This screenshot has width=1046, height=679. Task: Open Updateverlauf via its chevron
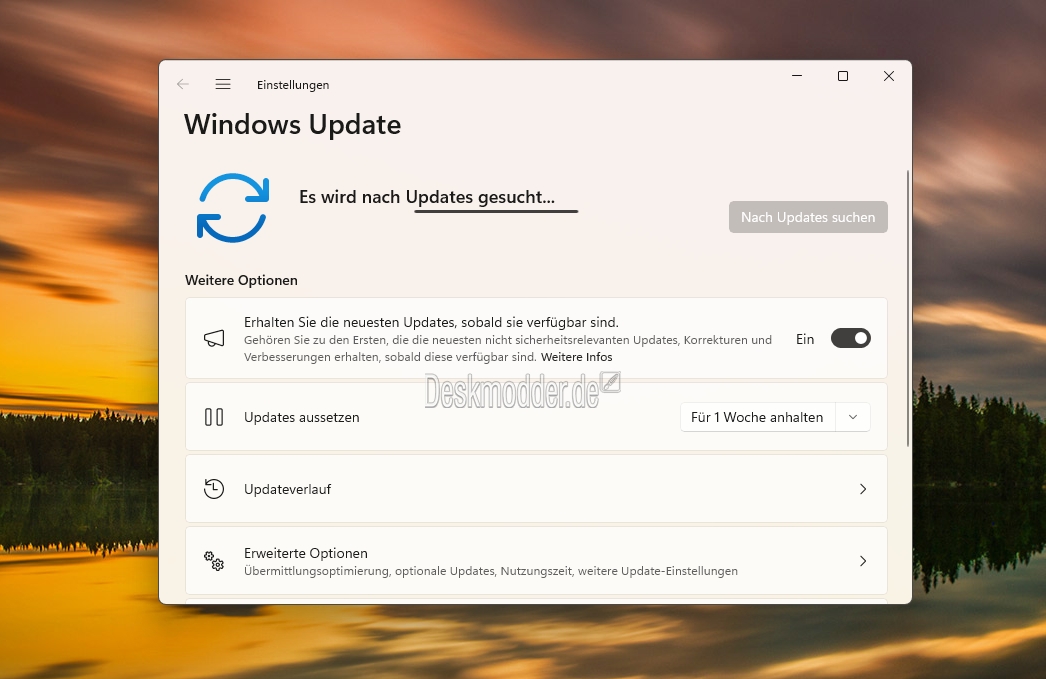point(863,489)
